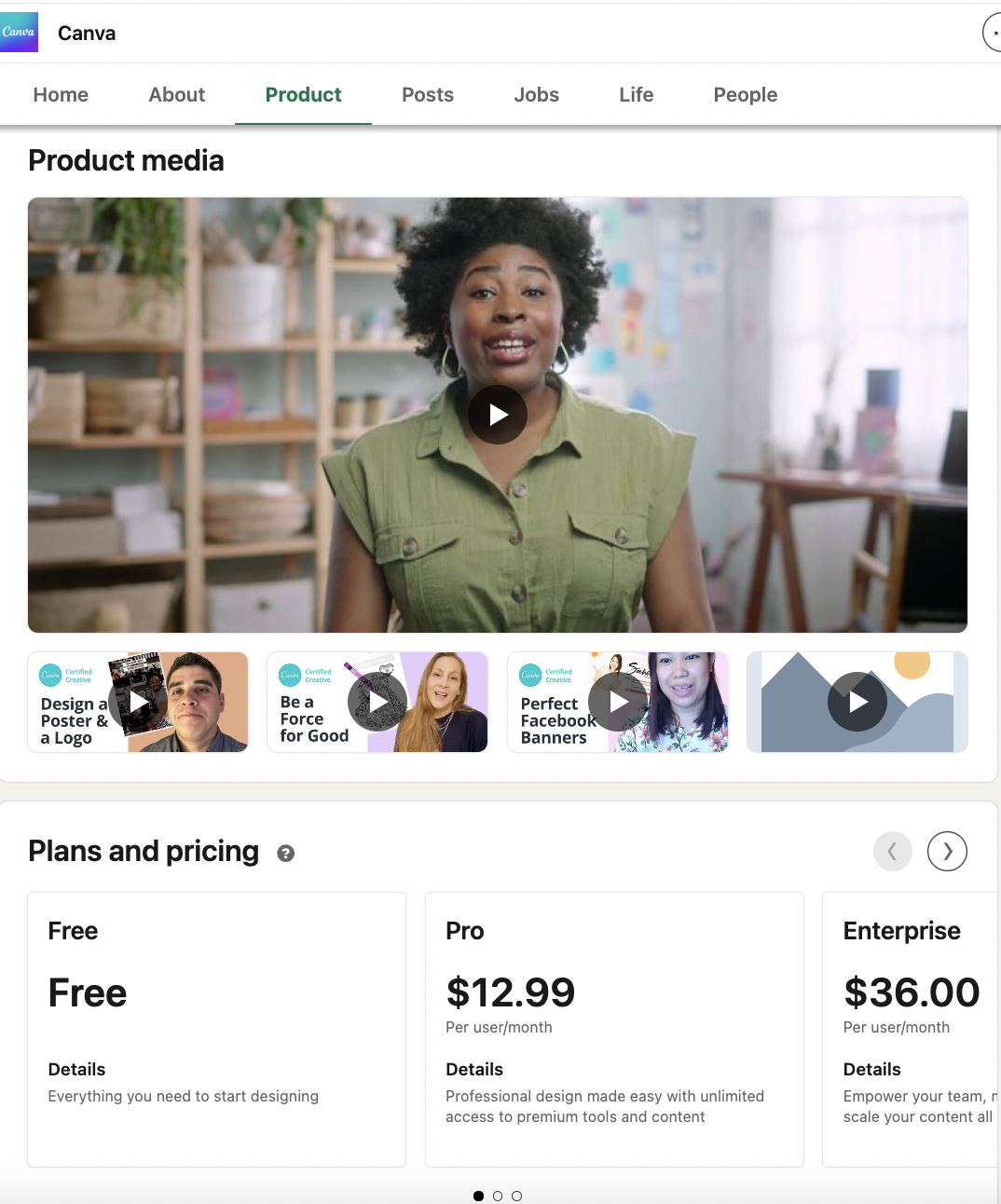Screen dimensions: 1001x1204
Task: Play the "Be a Force for Good" video
Action: 377,702
